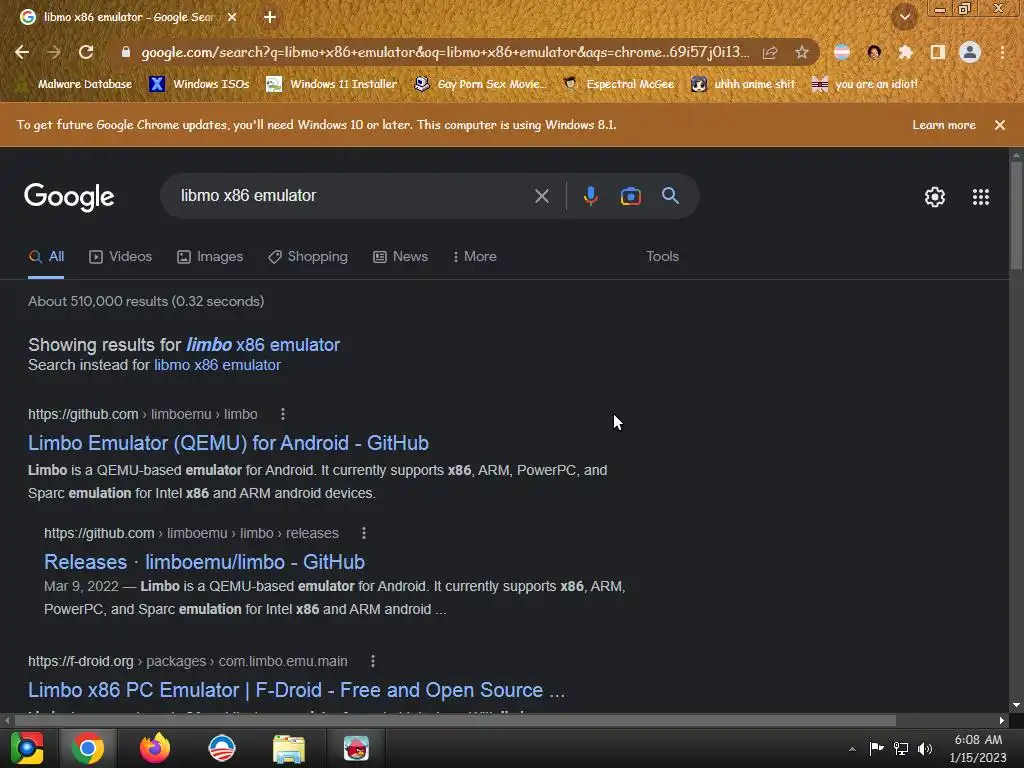Open the uhhh anime shit bookmark

pos(743,84)
